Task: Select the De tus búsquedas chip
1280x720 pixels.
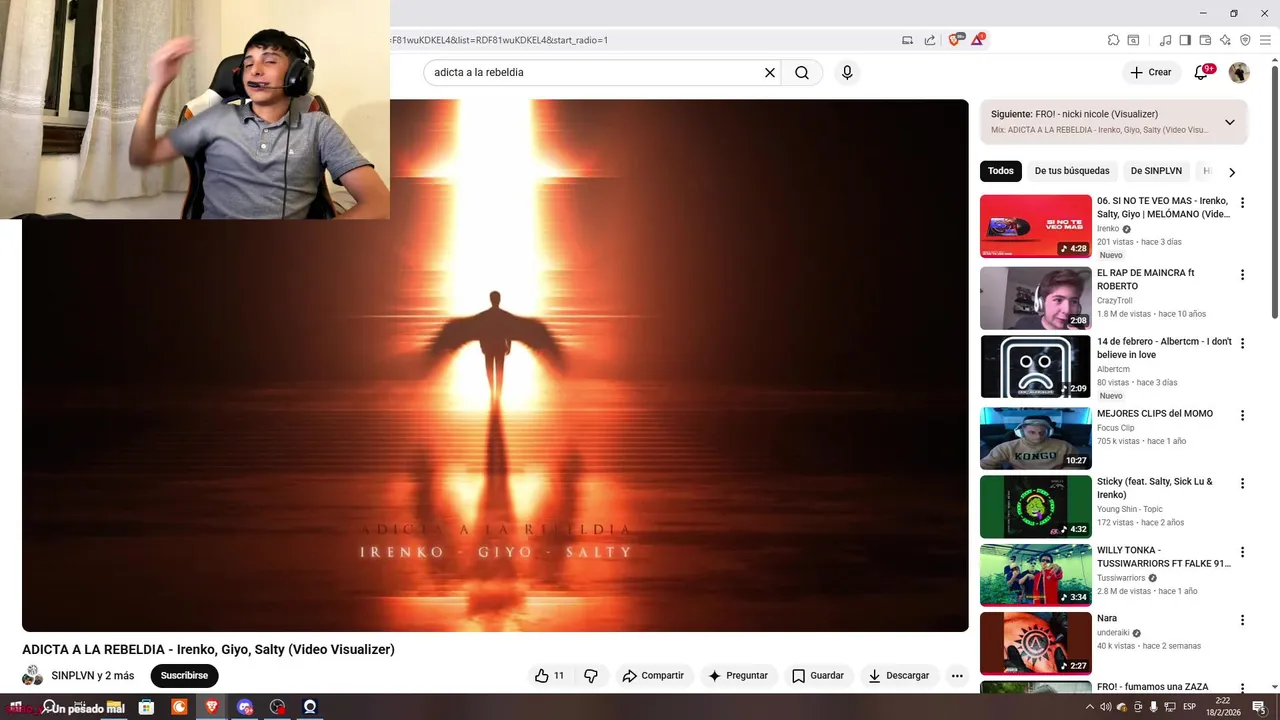Action: point(1072,171)
